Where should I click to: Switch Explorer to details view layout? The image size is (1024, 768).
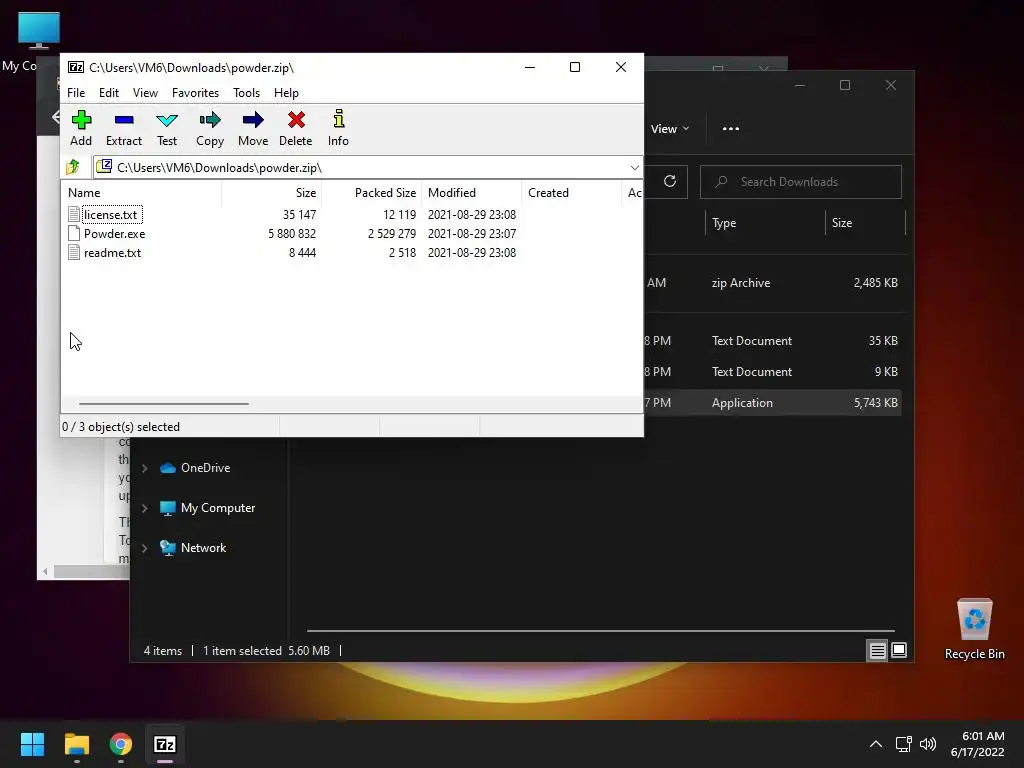pos(877,650)
